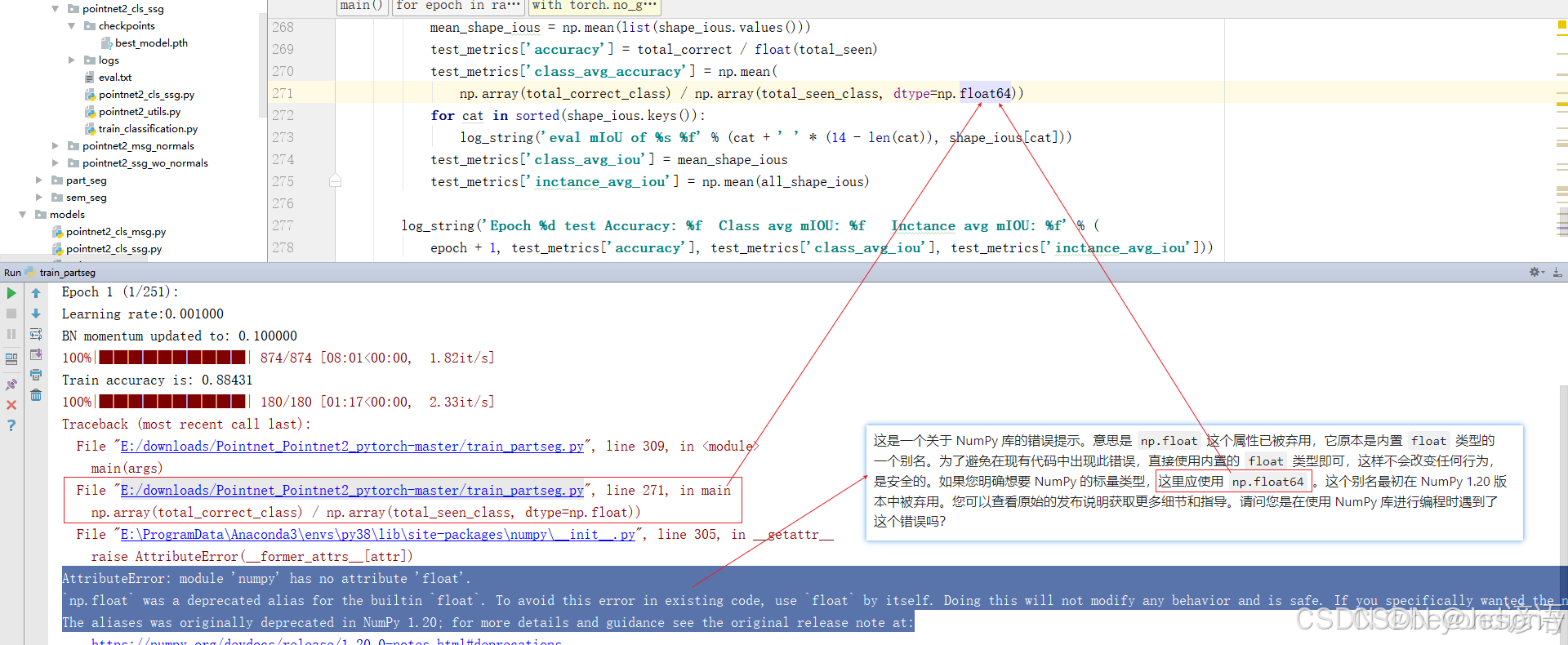
Task: Toggle the pin tab icon
Action: tap(11, 385)
